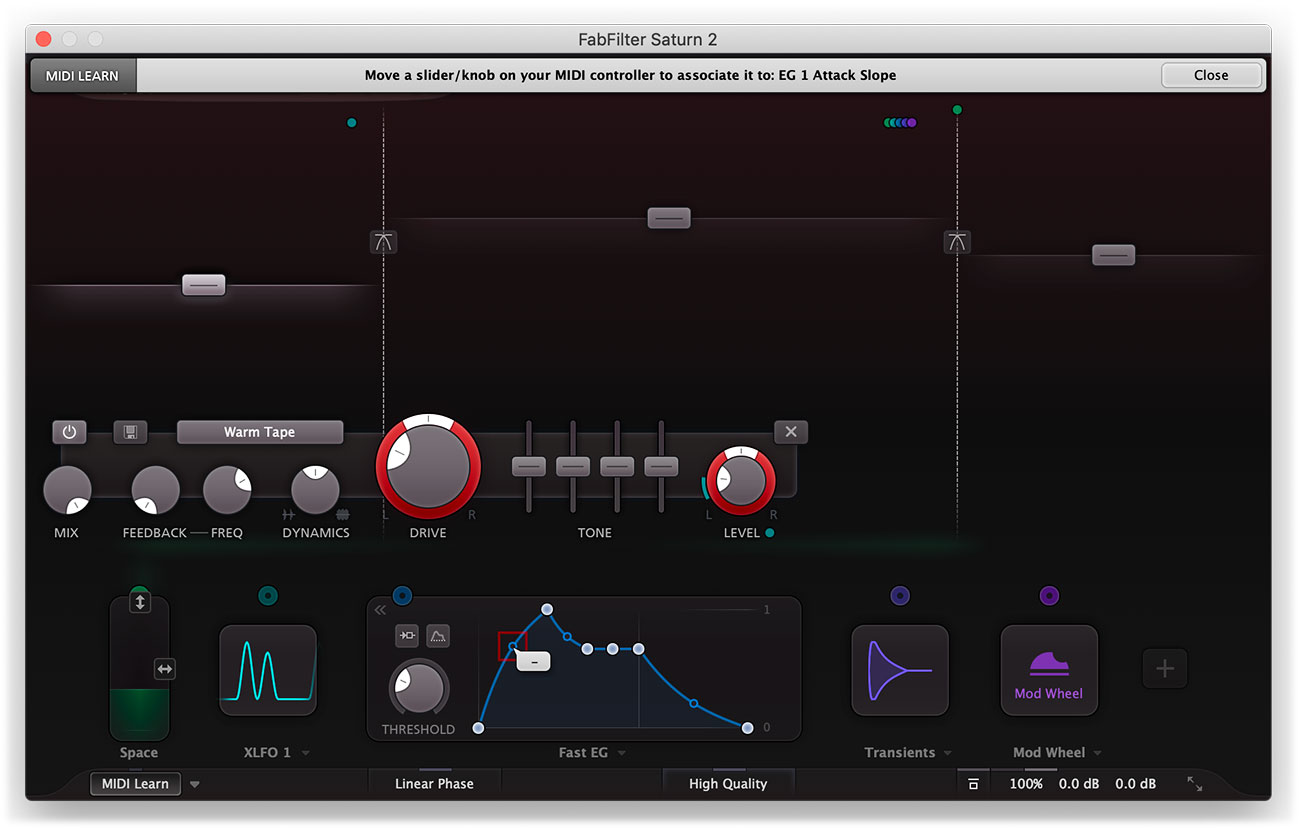Click the crossover handle right of the band controls
This screenshot has width=1300, height=828.
957,241
